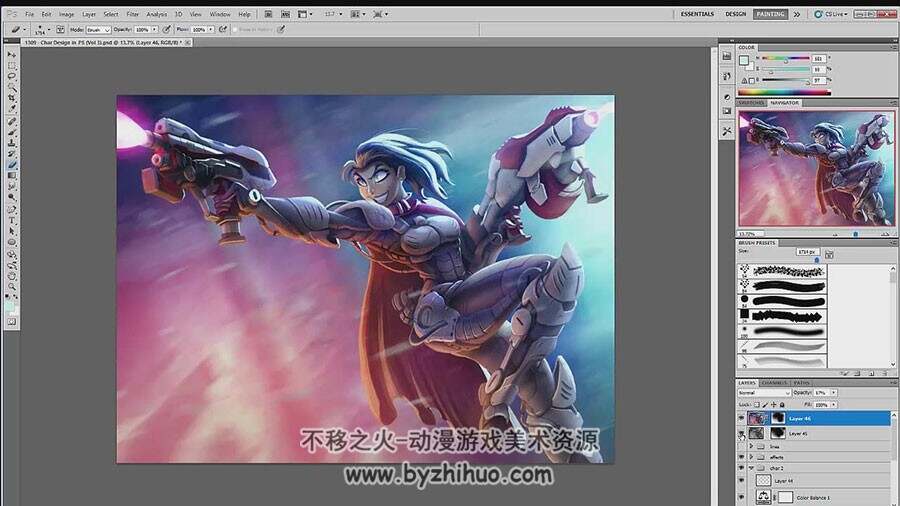Lock transparent pixels in Layers panel

tap(757, 405)
